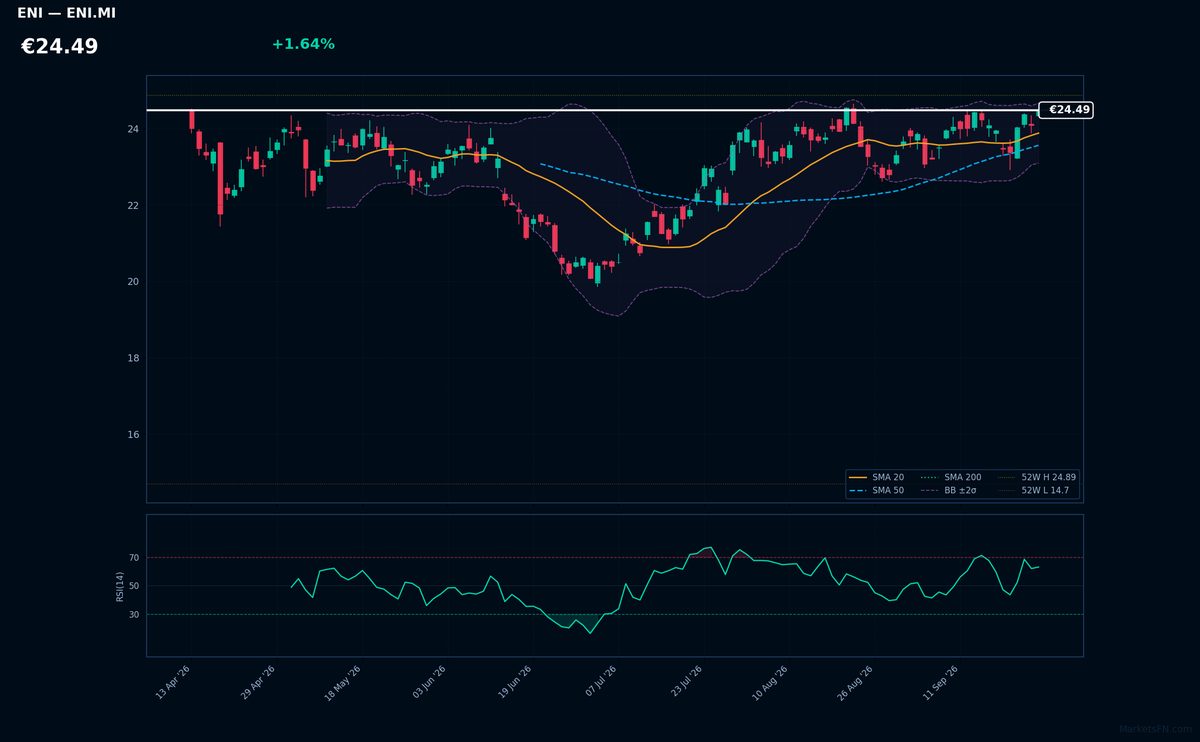Click the 07 Jul '26 date label
The height and width of the screenshot is (742, 1200).
click(600, 682)
